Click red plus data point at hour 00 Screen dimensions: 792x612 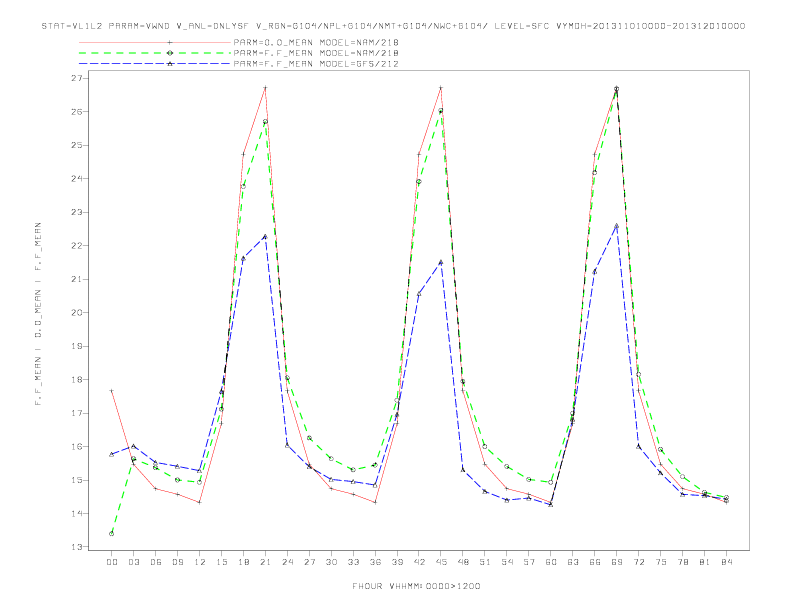[x=112, y=391]
